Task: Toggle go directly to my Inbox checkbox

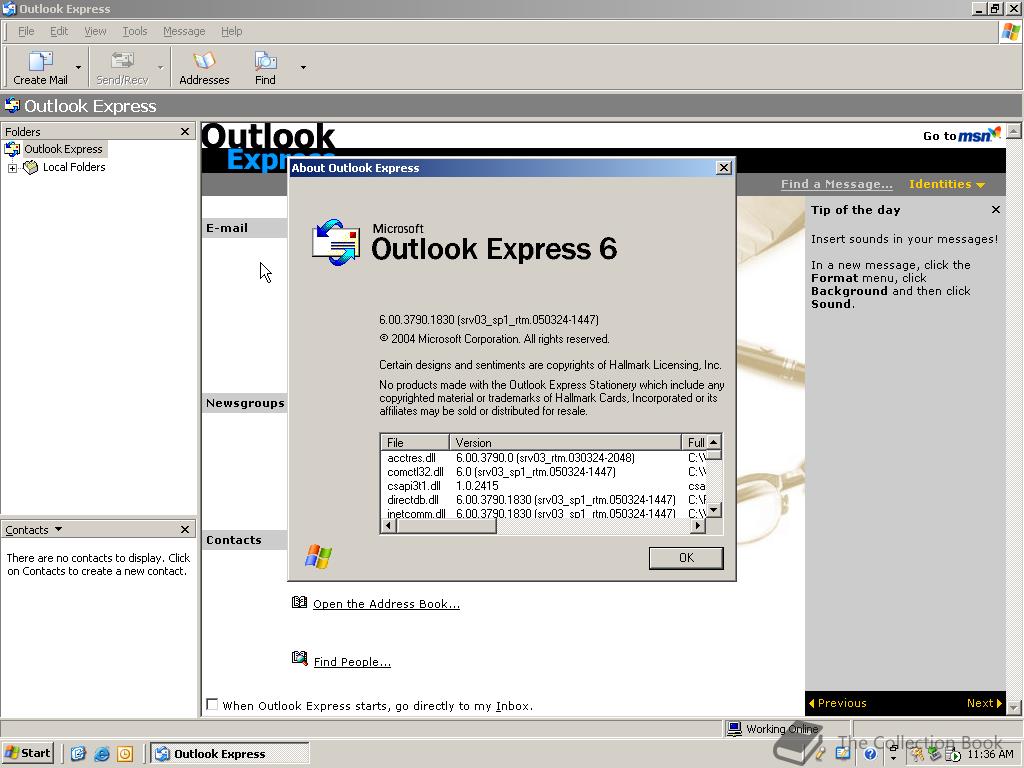Action: tap(212, 704)
